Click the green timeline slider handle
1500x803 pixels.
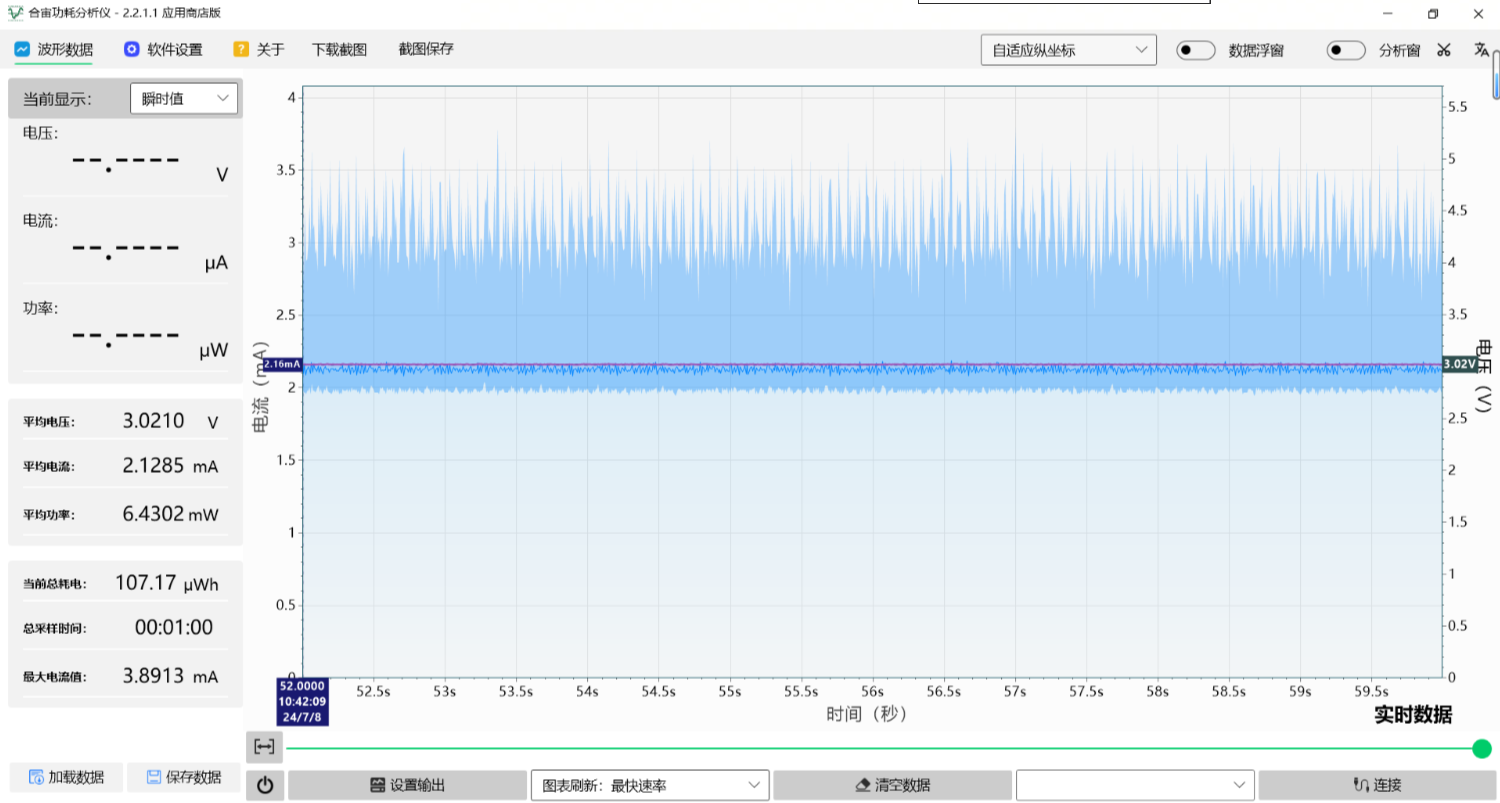(1482, 748)
